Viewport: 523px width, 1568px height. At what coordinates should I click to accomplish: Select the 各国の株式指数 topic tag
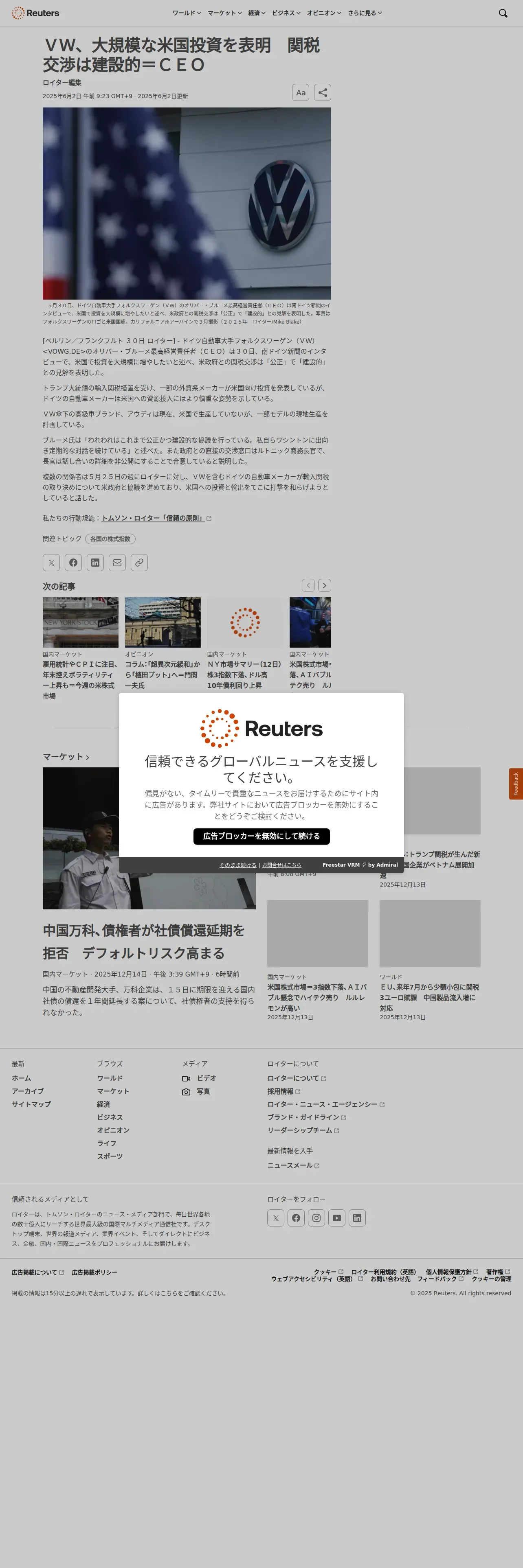[110, 539]
